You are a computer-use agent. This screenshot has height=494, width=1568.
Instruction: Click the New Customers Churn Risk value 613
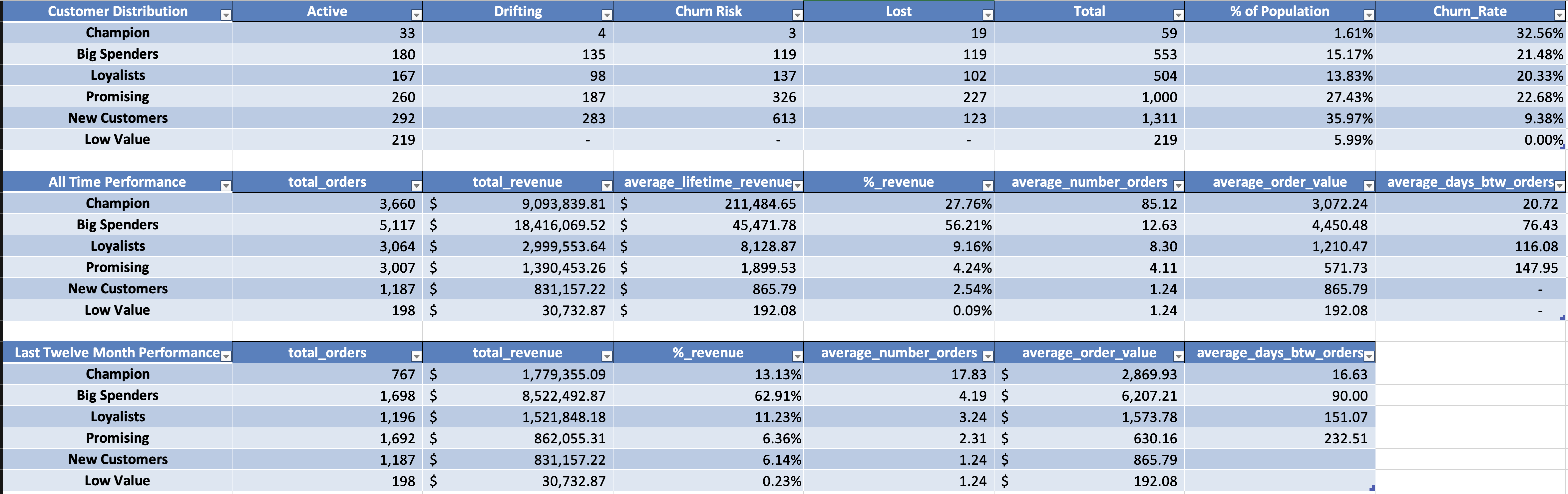[708, 118]
